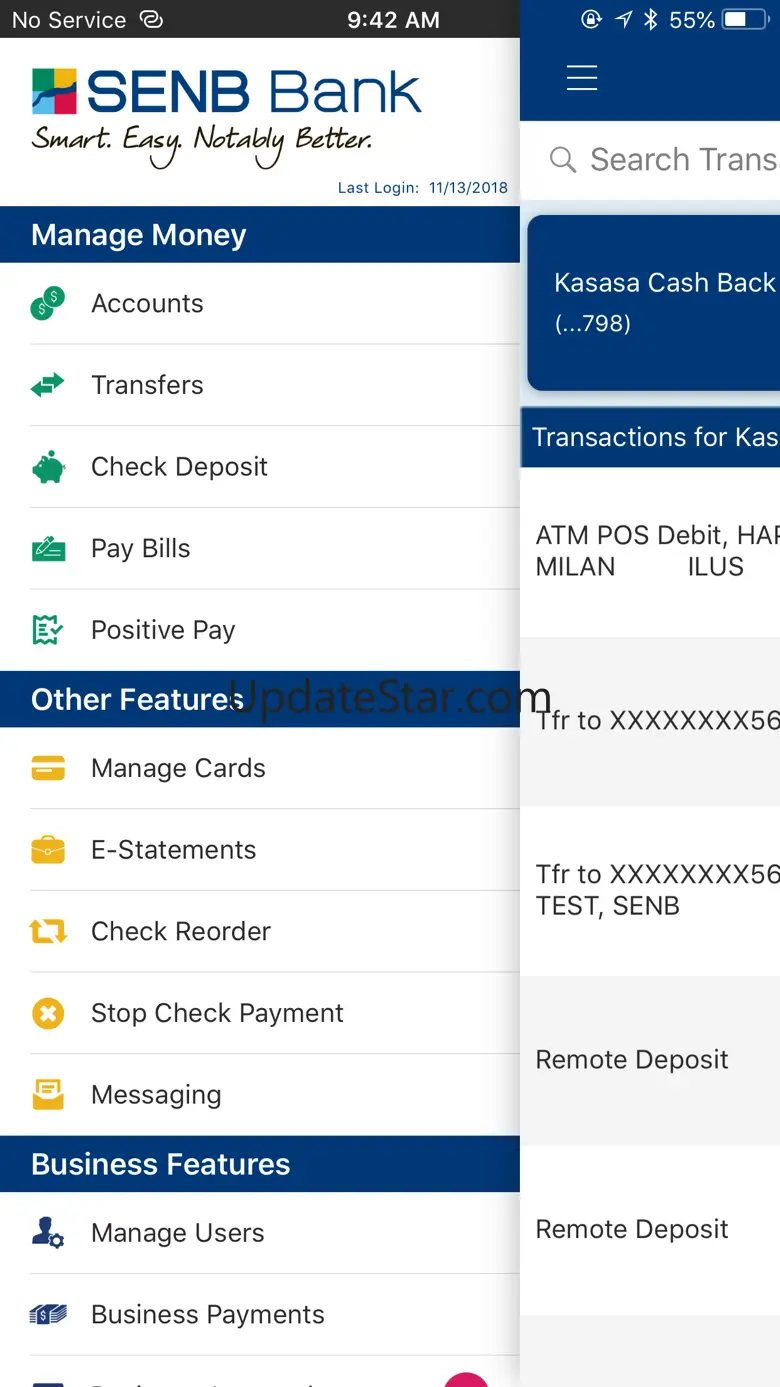The image size is (780, 1387).
Task: Tap the Pay Bills check icon
Action: pyautogui.click(x=48, y=548)
